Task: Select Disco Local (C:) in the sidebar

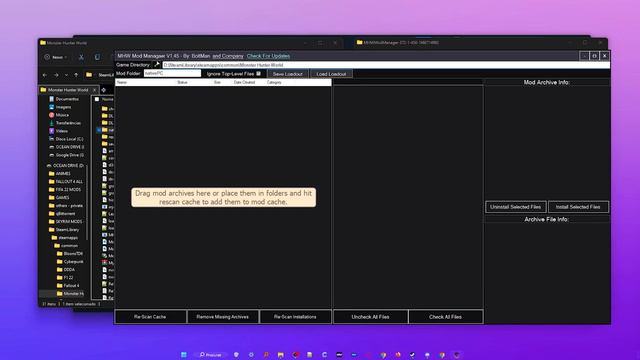Action: tap(66, 139)
